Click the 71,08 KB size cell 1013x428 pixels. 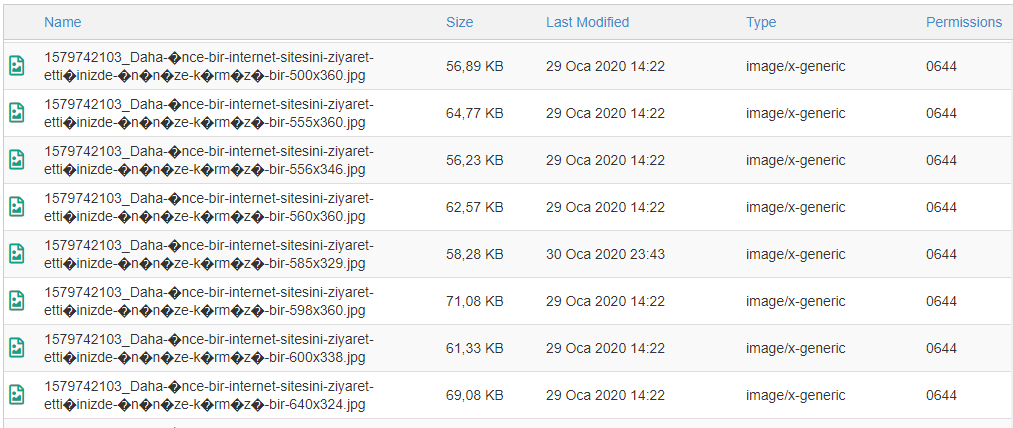(474, 301)
